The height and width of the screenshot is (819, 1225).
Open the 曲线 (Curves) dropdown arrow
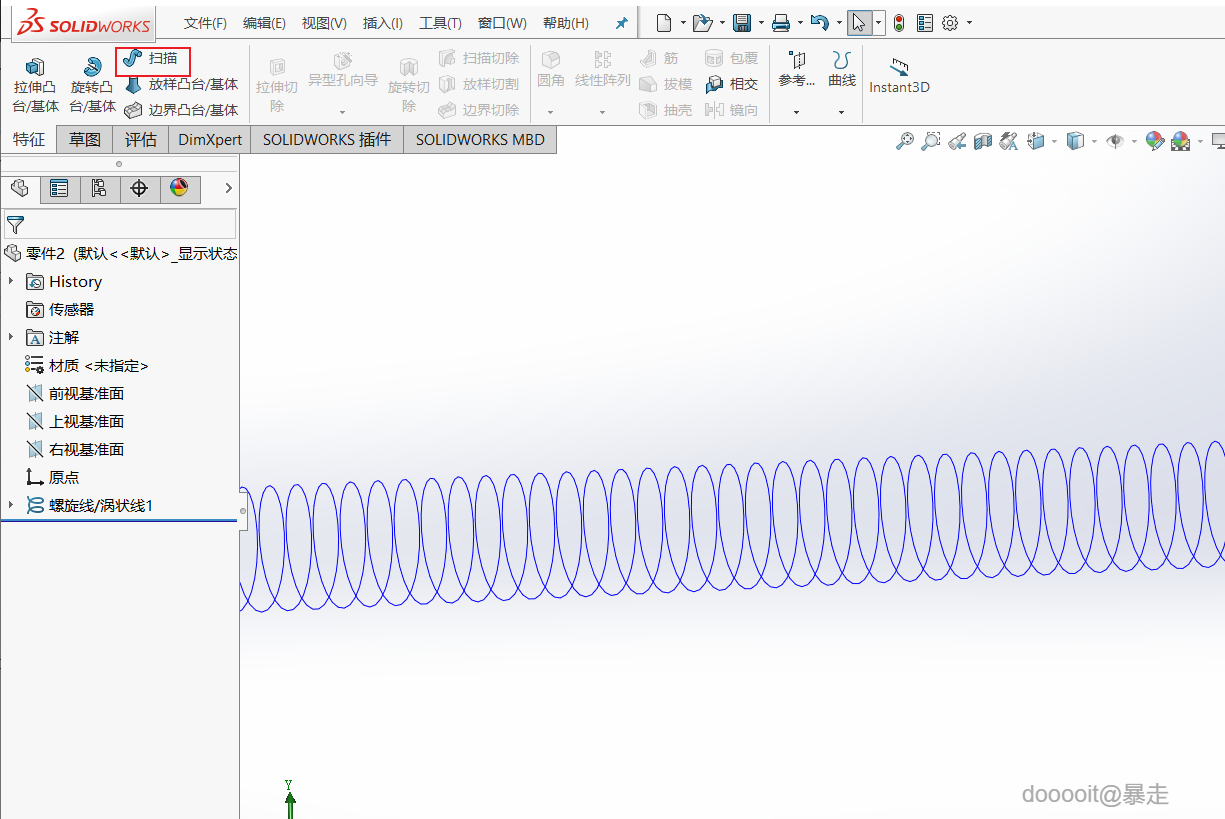pyautogui.click(x=841, y=112)
